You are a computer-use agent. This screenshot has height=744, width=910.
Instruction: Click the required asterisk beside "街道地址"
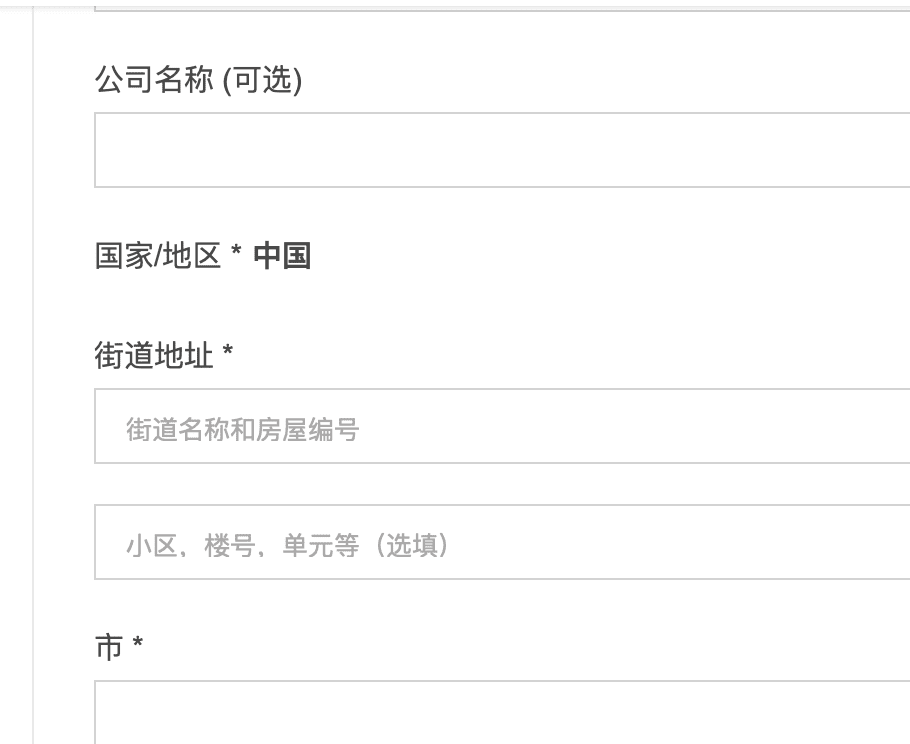tap(228, 354)
